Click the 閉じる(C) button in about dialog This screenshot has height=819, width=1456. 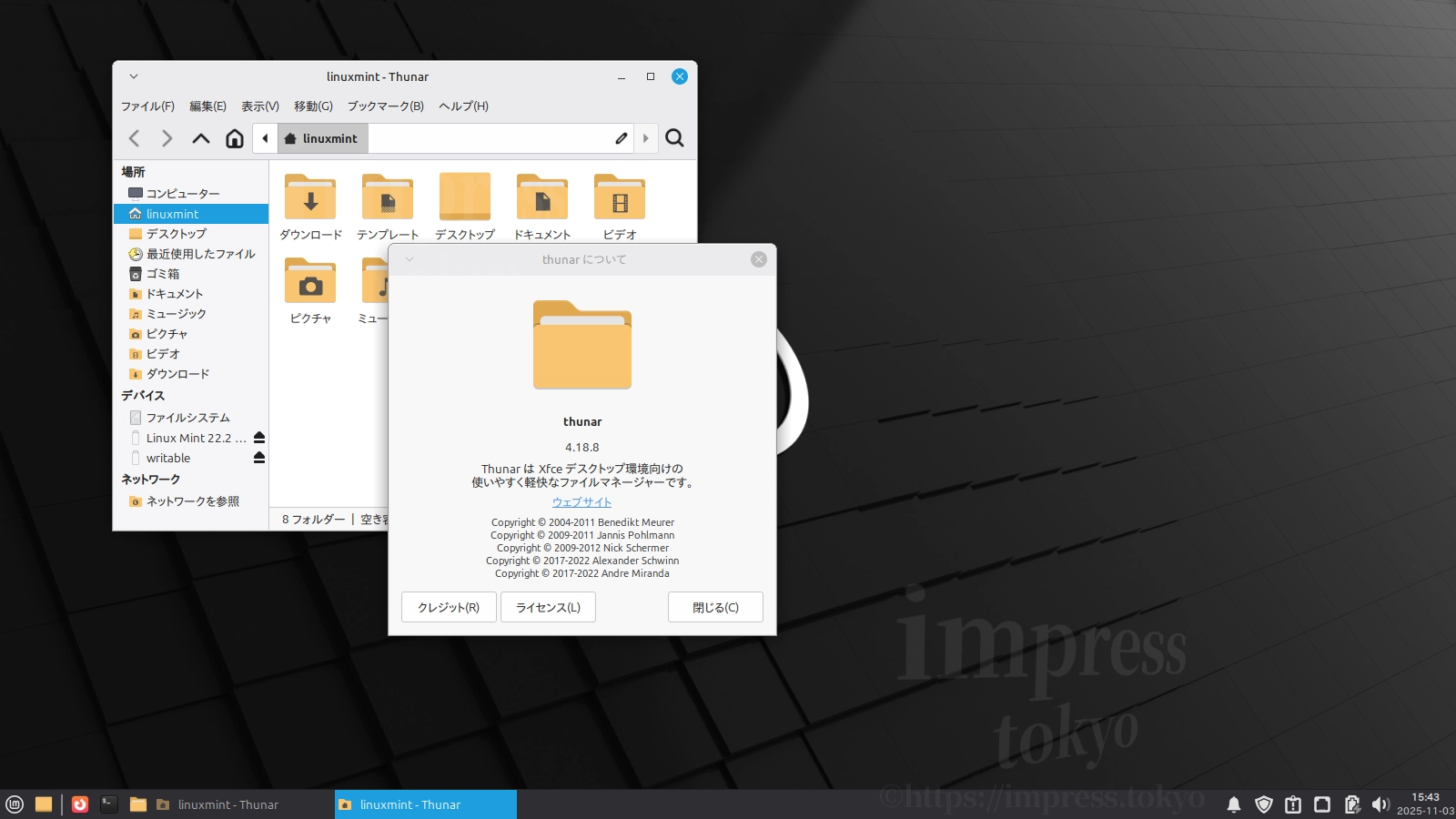[715, 607]
